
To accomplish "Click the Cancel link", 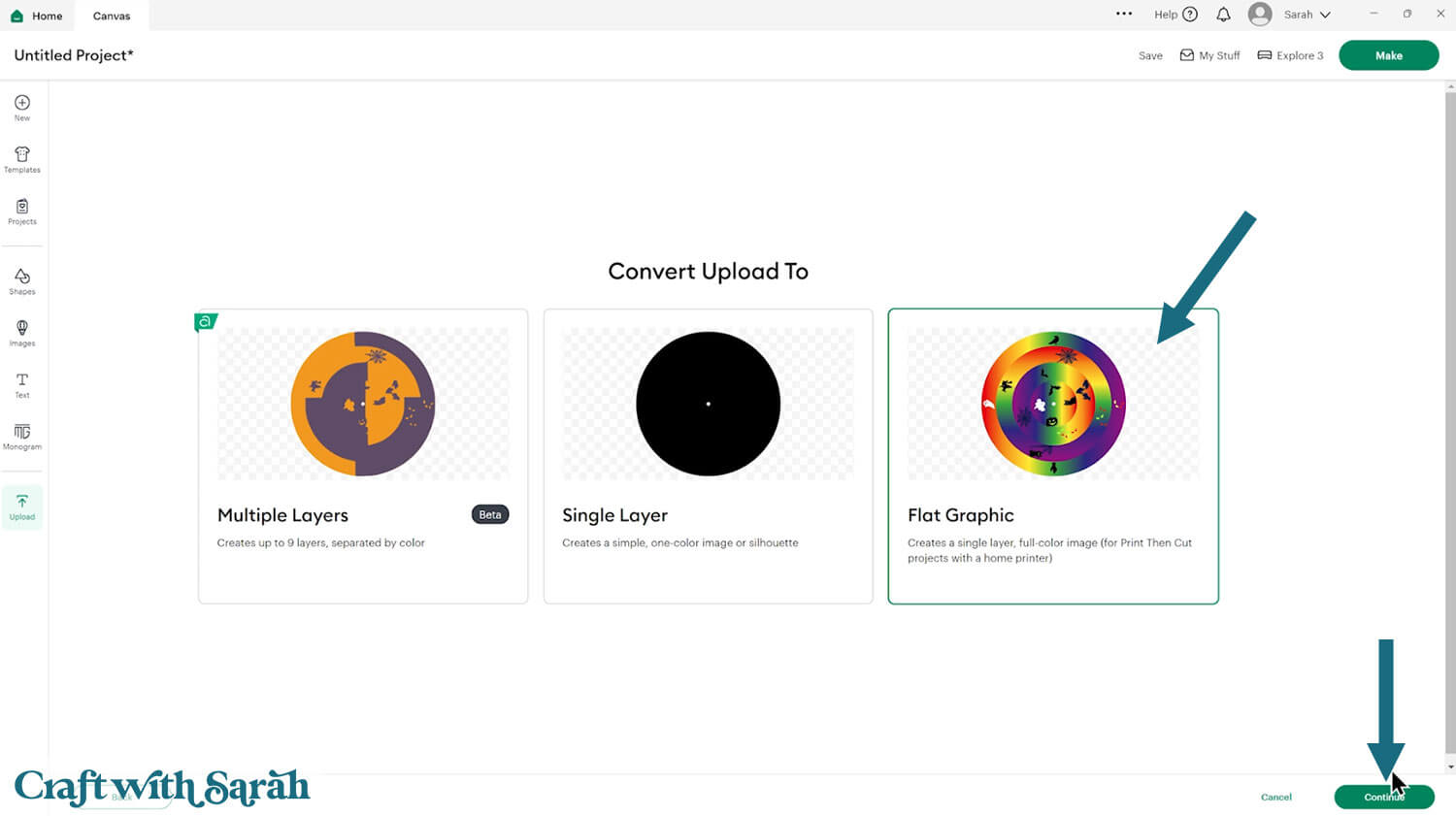I will [1275, 797].
